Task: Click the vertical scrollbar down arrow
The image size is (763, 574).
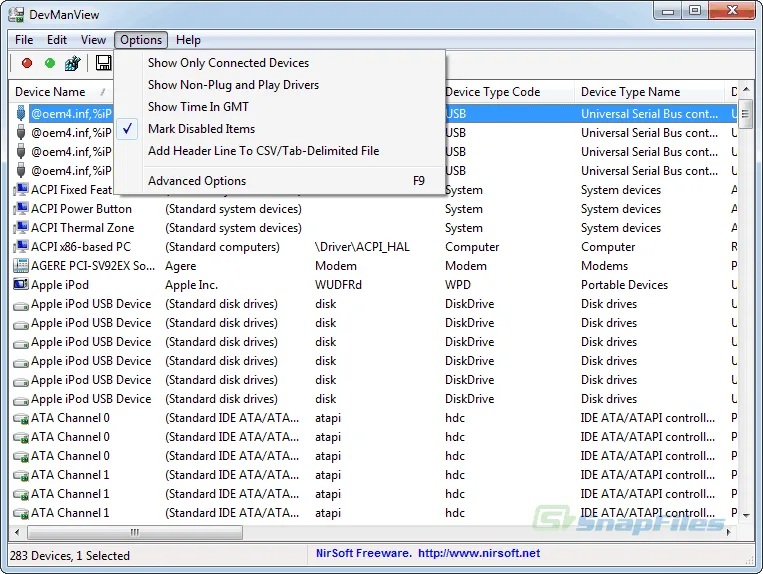Action: click(x=745, y=515)
